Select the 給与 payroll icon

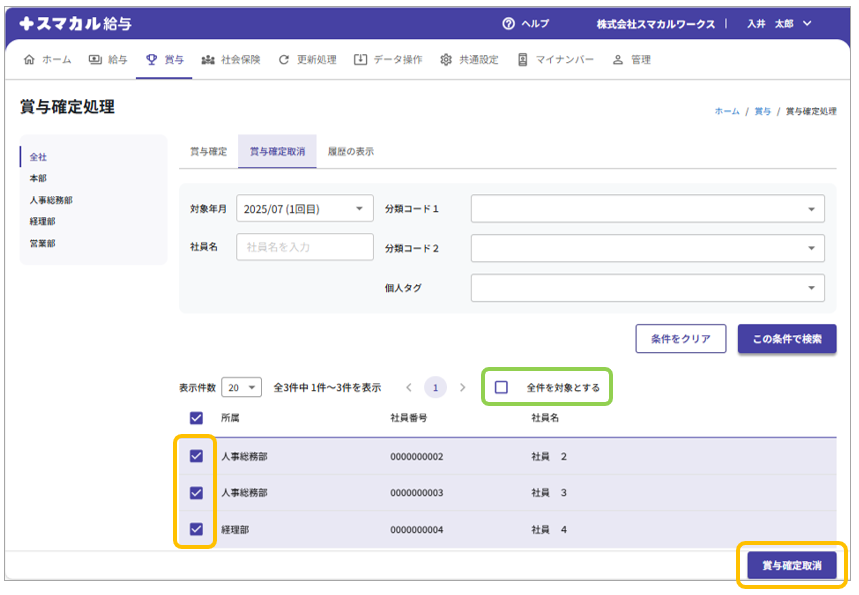click(95, 60)
